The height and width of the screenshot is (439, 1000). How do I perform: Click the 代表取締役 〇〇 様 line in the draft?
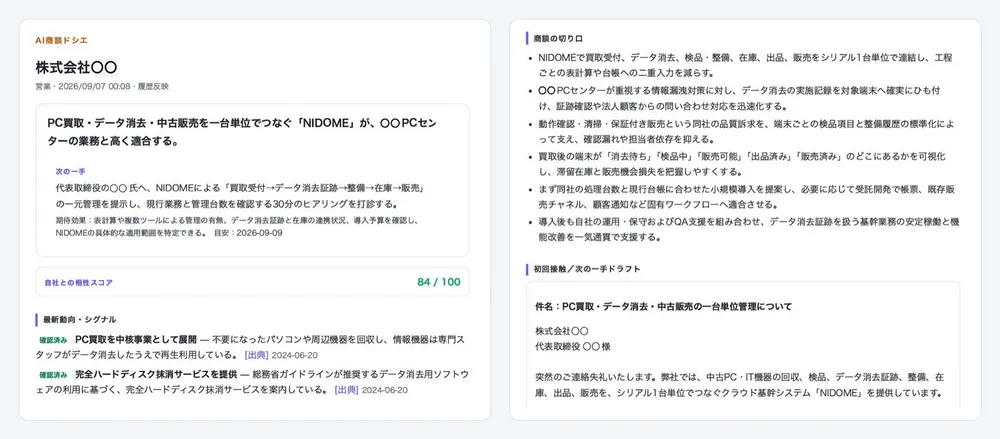(x=573, y=347)
